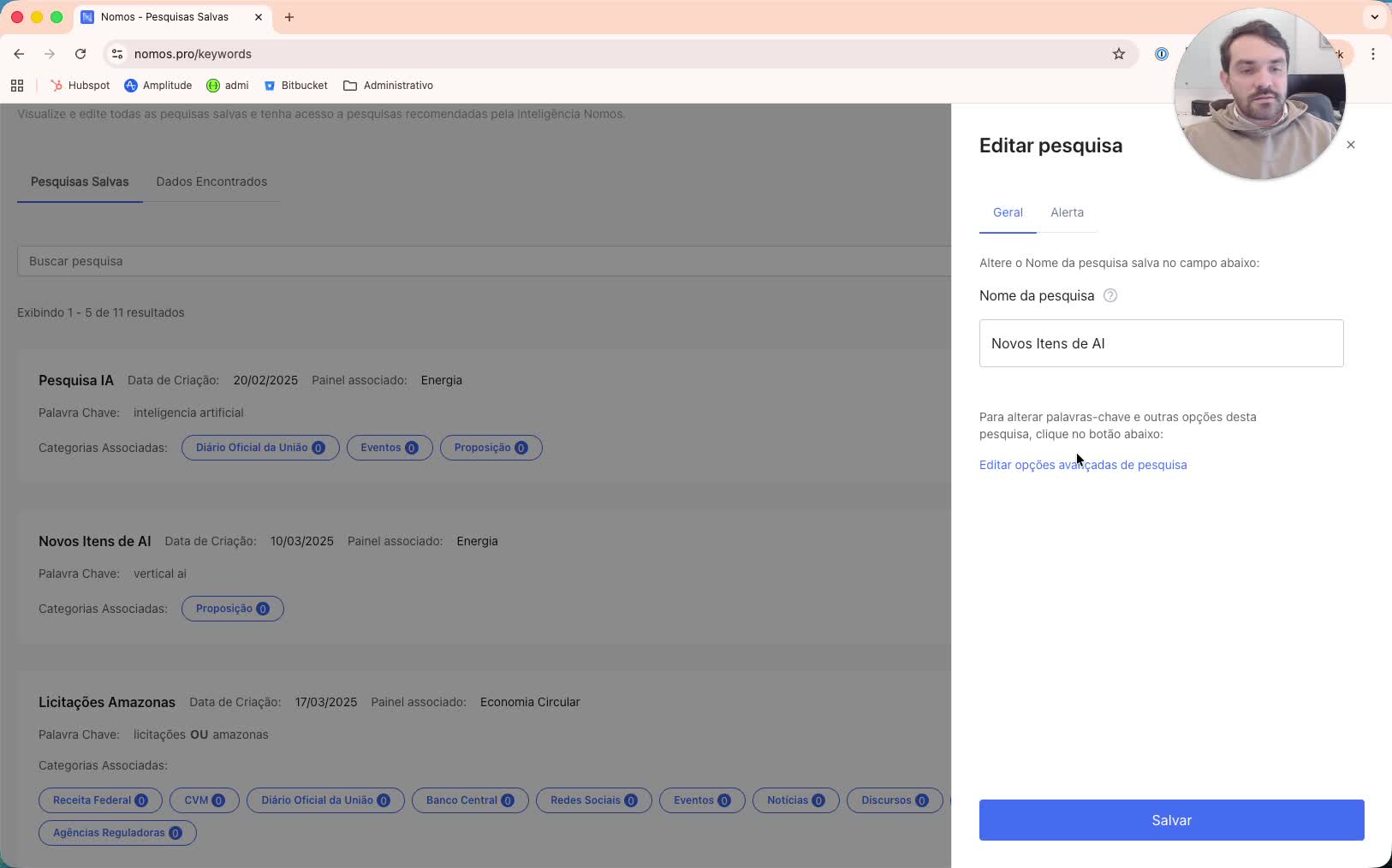Image resolution: width=1392 pixels, height=868 pixels.
Task: Open the Hubspot bookmark
Action: (x=80, y=86)
